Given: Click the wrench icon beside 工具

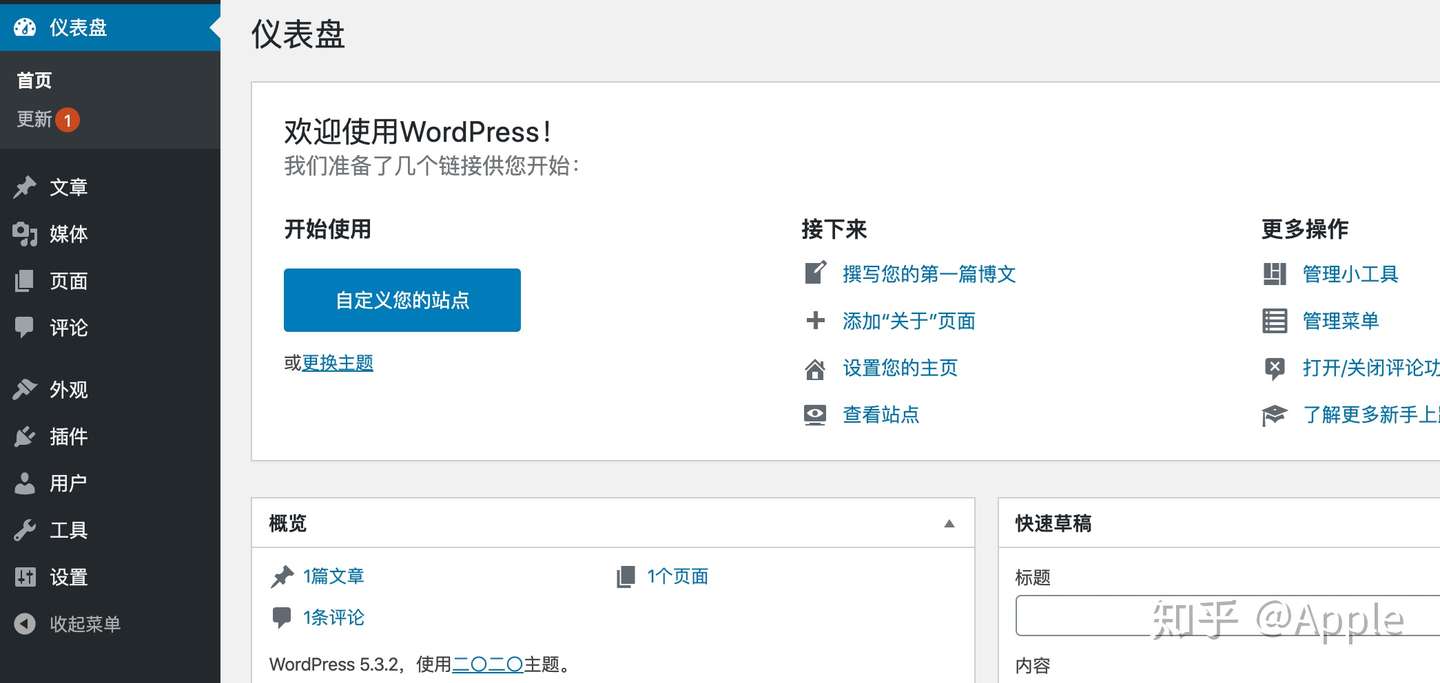Looking at the screenshot, I should tap(25, 531).
